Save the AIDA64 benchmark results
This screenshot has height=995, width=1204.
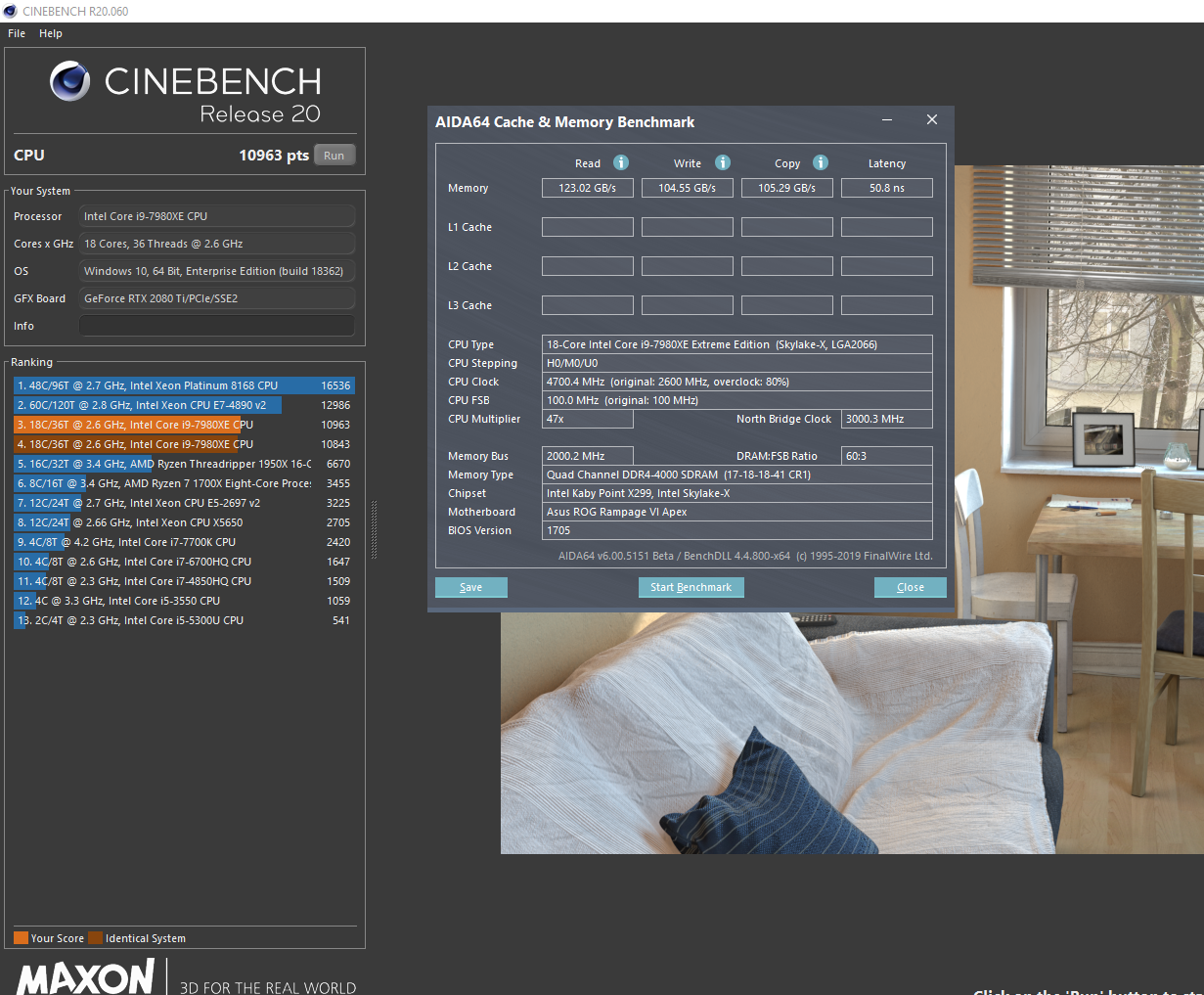[471, 587]
